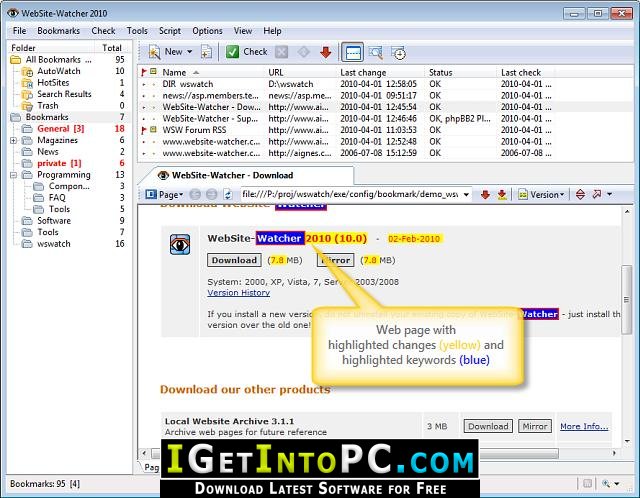Viewport: 640px width, 498px height.
Task: Open the Version dropdown in browser toolbar
Action: pyautogui.click(x=541, y=195)
